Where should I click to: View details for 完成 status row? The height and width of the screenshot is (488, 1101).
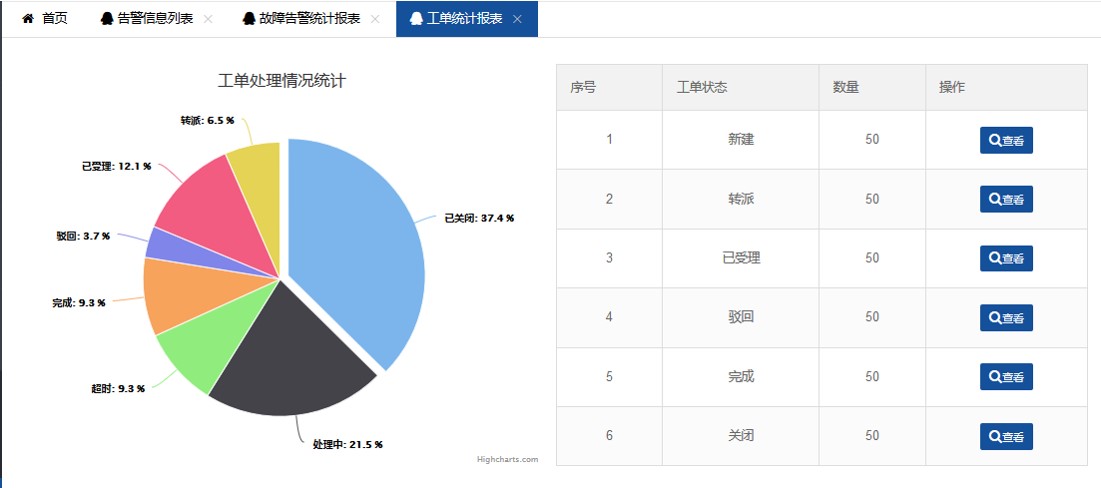coord(1006,377)
